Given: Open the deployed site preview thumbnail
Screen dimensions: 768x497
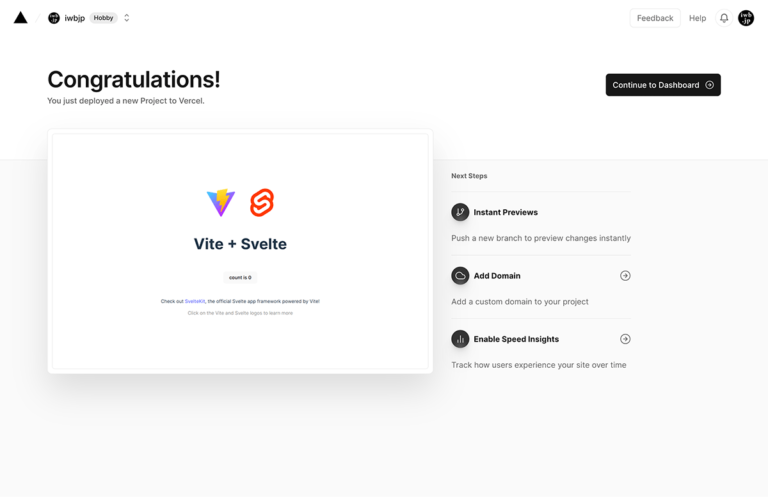Looking at the screenshot, I should (x=240, y=251).
